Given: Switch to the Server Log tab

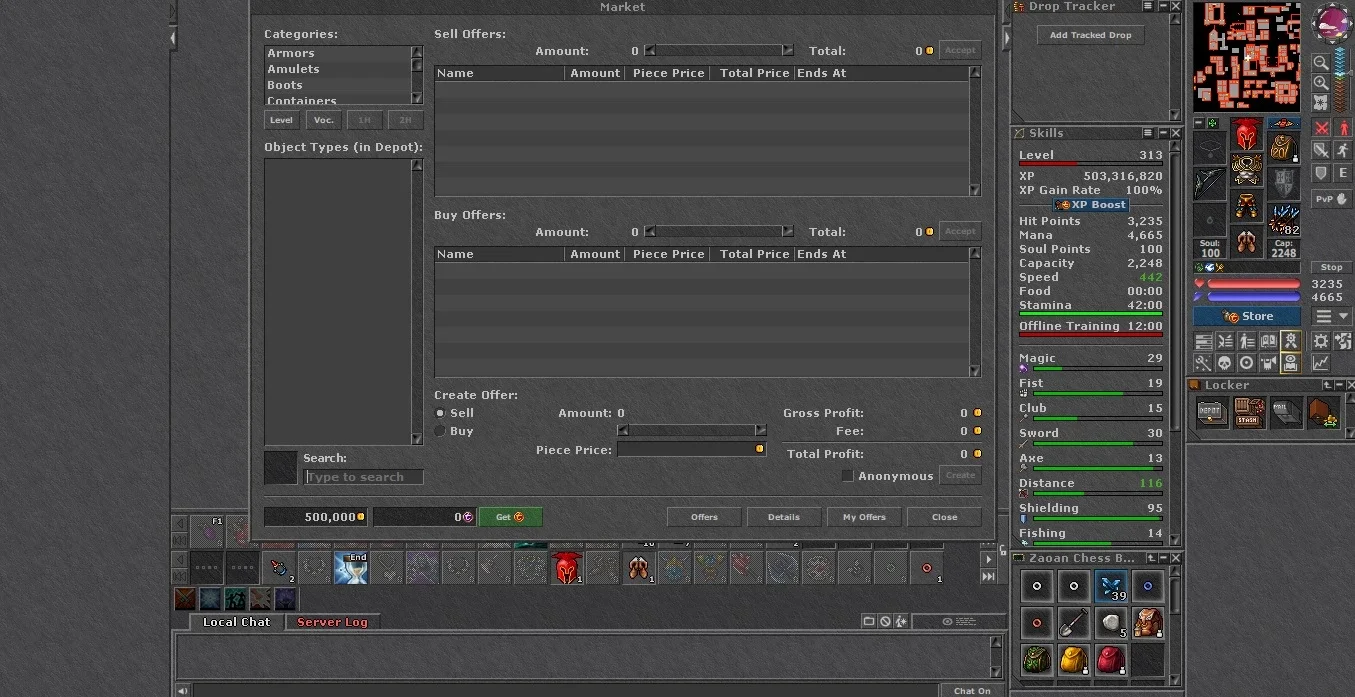Looking at the screenshot, I should pos(332,622).
